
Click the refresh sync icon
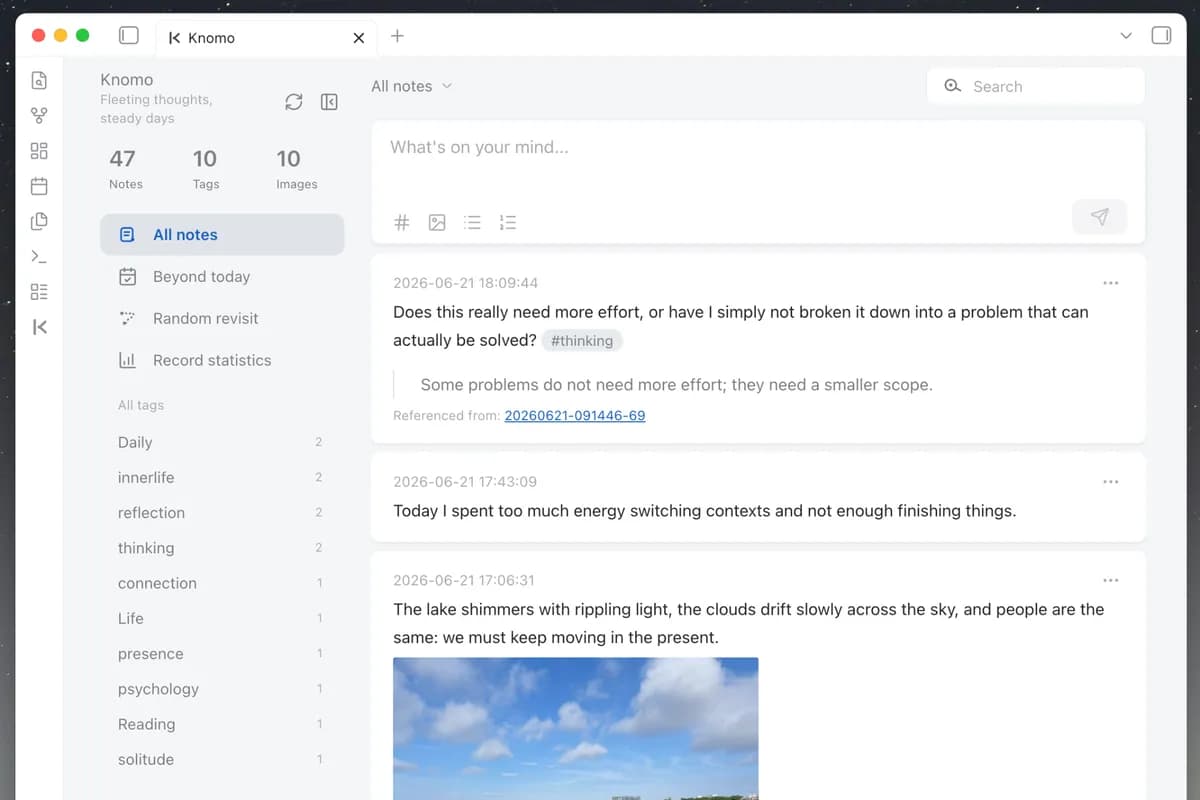pos(293,102)
